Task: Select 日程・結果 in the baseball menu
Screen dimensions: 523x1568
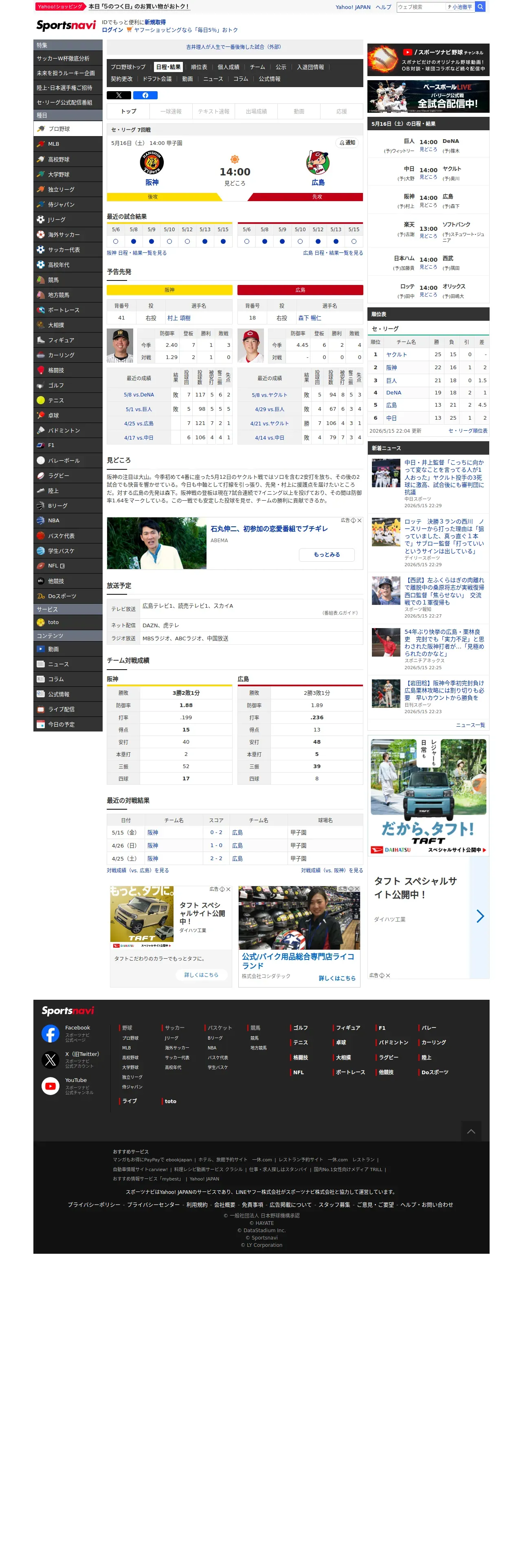Action: 168,67
